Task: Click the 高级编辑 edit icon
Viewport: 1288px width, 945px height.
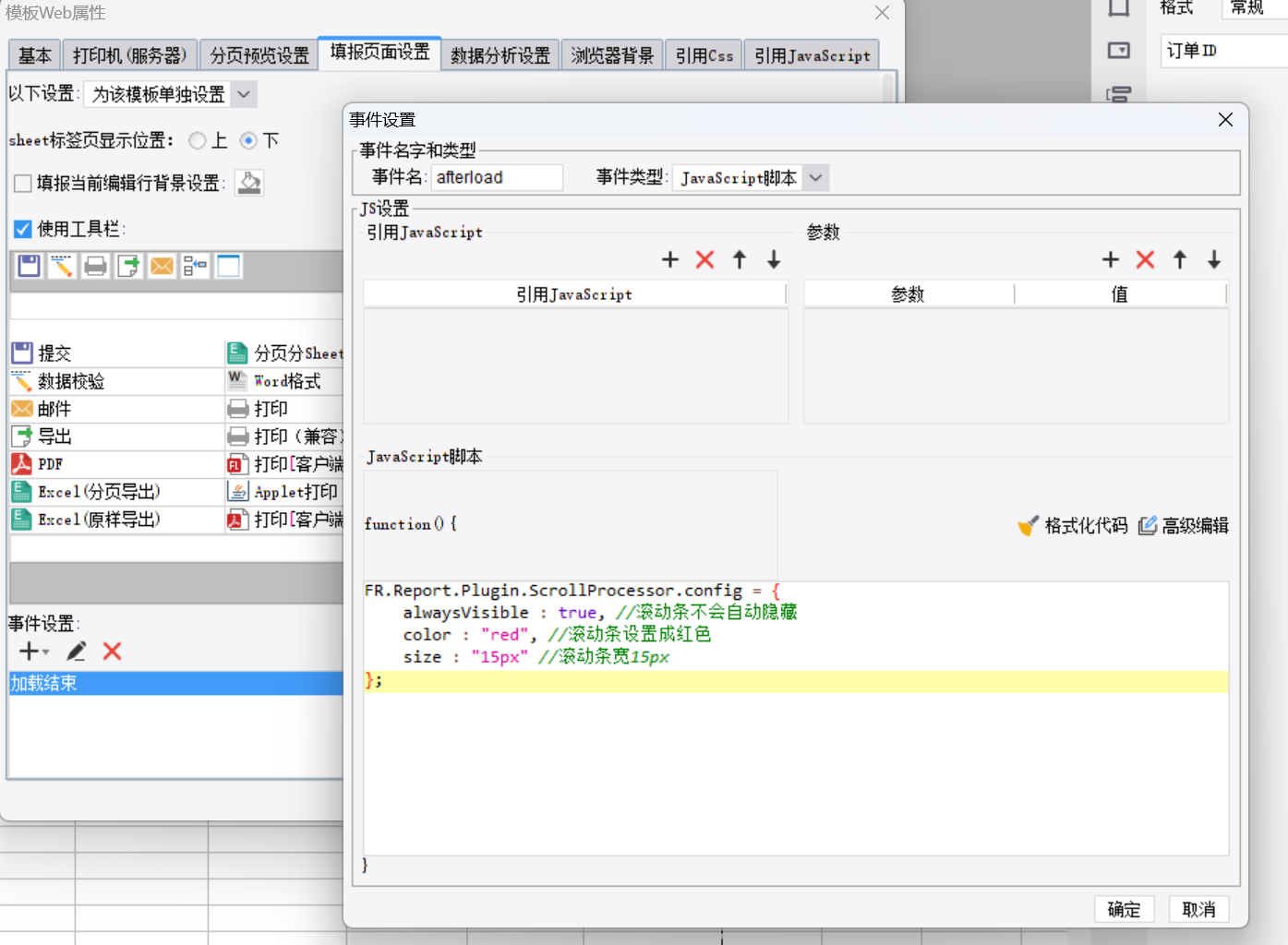Action: tap(1148, 525)
